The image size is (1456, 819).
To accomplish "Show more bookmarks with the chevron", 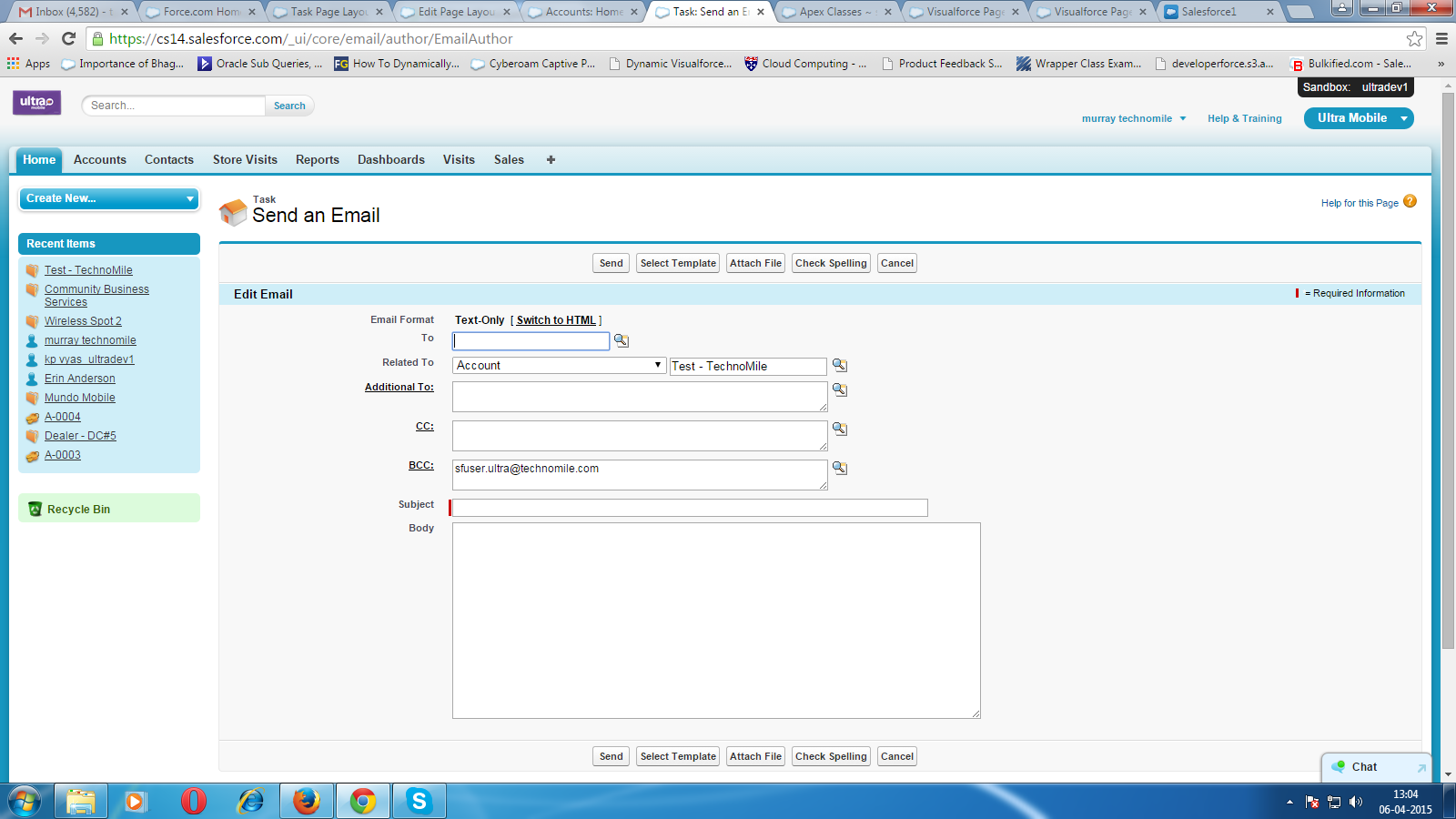I will [x=1441, y=64].
